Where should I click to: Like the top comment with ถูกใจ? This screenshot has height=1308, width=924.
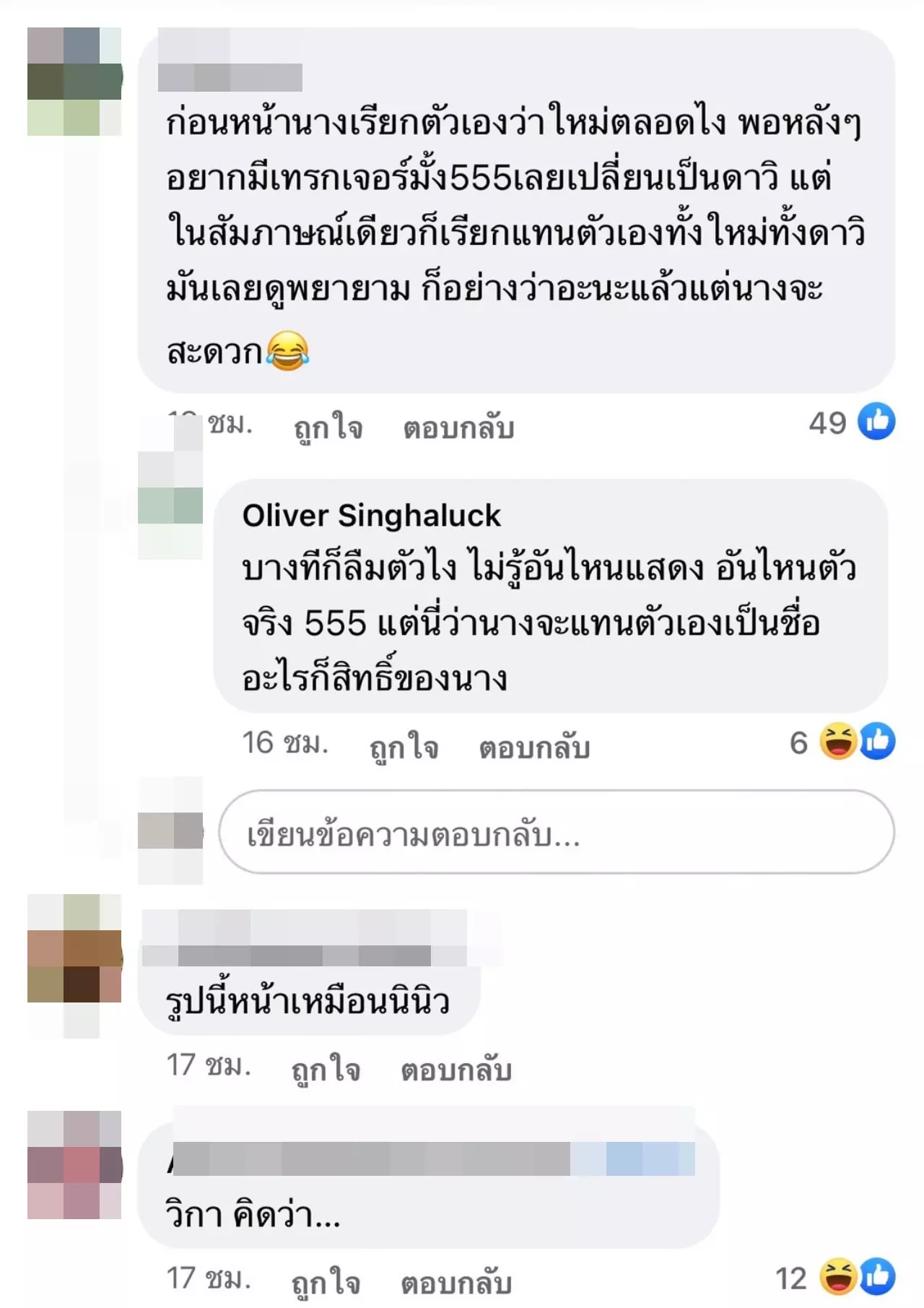point(328,428)
